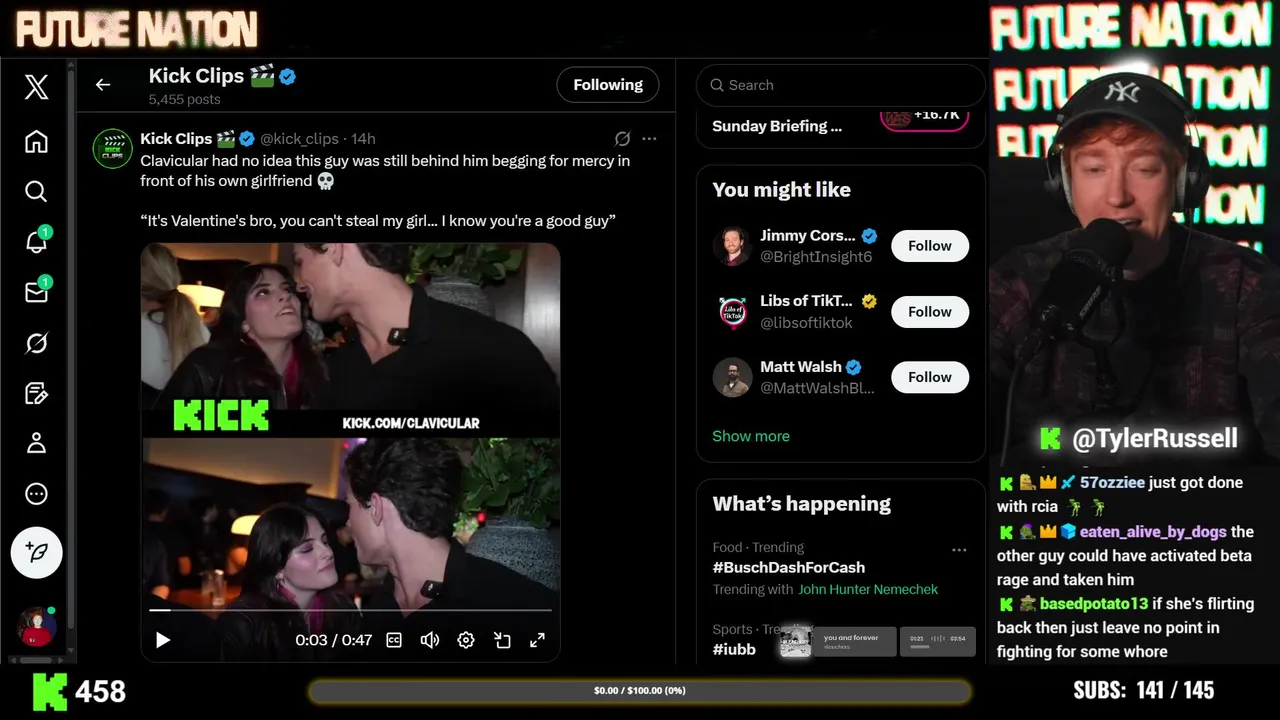This screenshot has width=1280, height=720.
Task: Open Libs of TikTok profile avatar
Action: (732, 312)
